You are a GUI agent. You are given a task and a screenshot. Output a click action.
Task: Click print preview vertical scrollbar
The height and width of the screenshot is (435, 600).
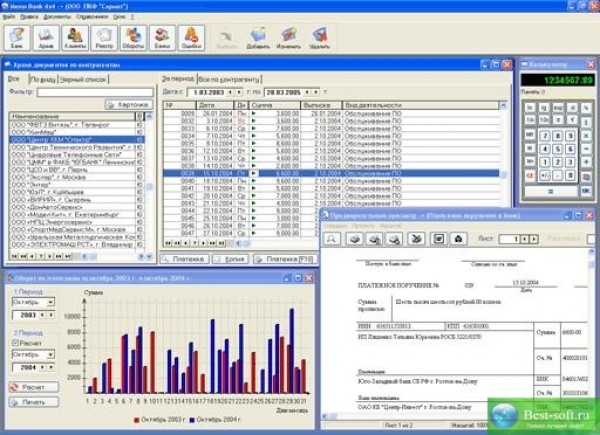(x=592, y=329)
